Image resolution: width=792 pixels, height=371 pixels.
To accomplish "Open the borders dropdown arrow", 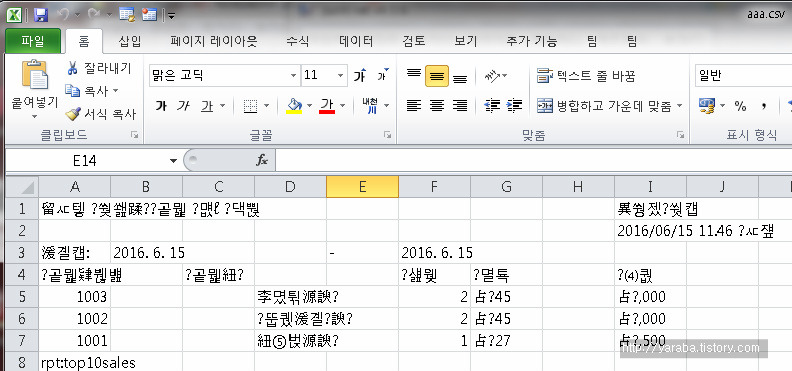I will [x=266, y=106].
